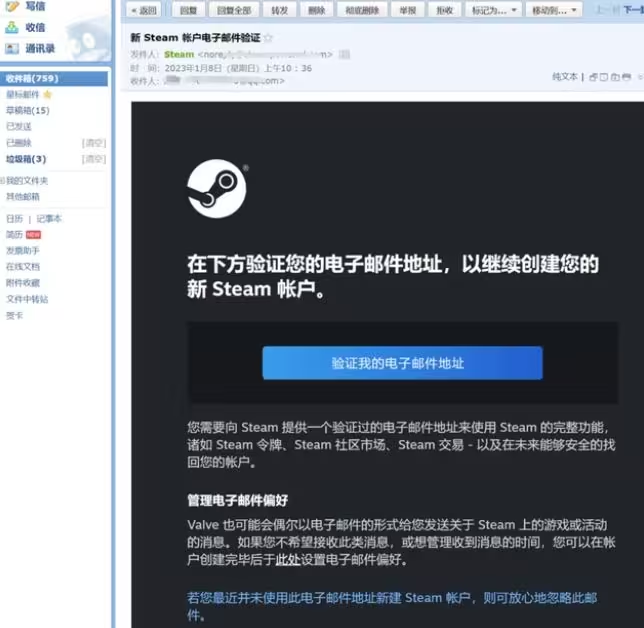Viewport: 644px width, 628px height.
Task: Open the 草稿箱(15) drafts folder
Action: 28,110
